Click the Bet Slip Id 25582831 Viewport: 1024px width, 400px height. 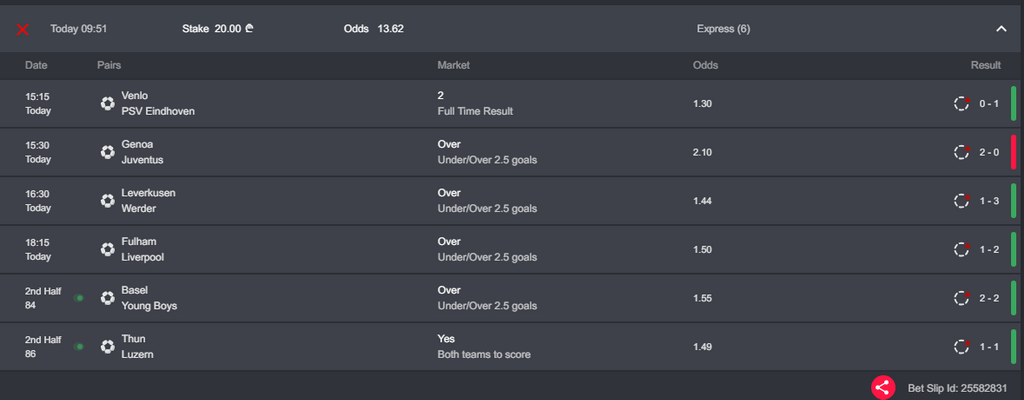tap(957, 388)
